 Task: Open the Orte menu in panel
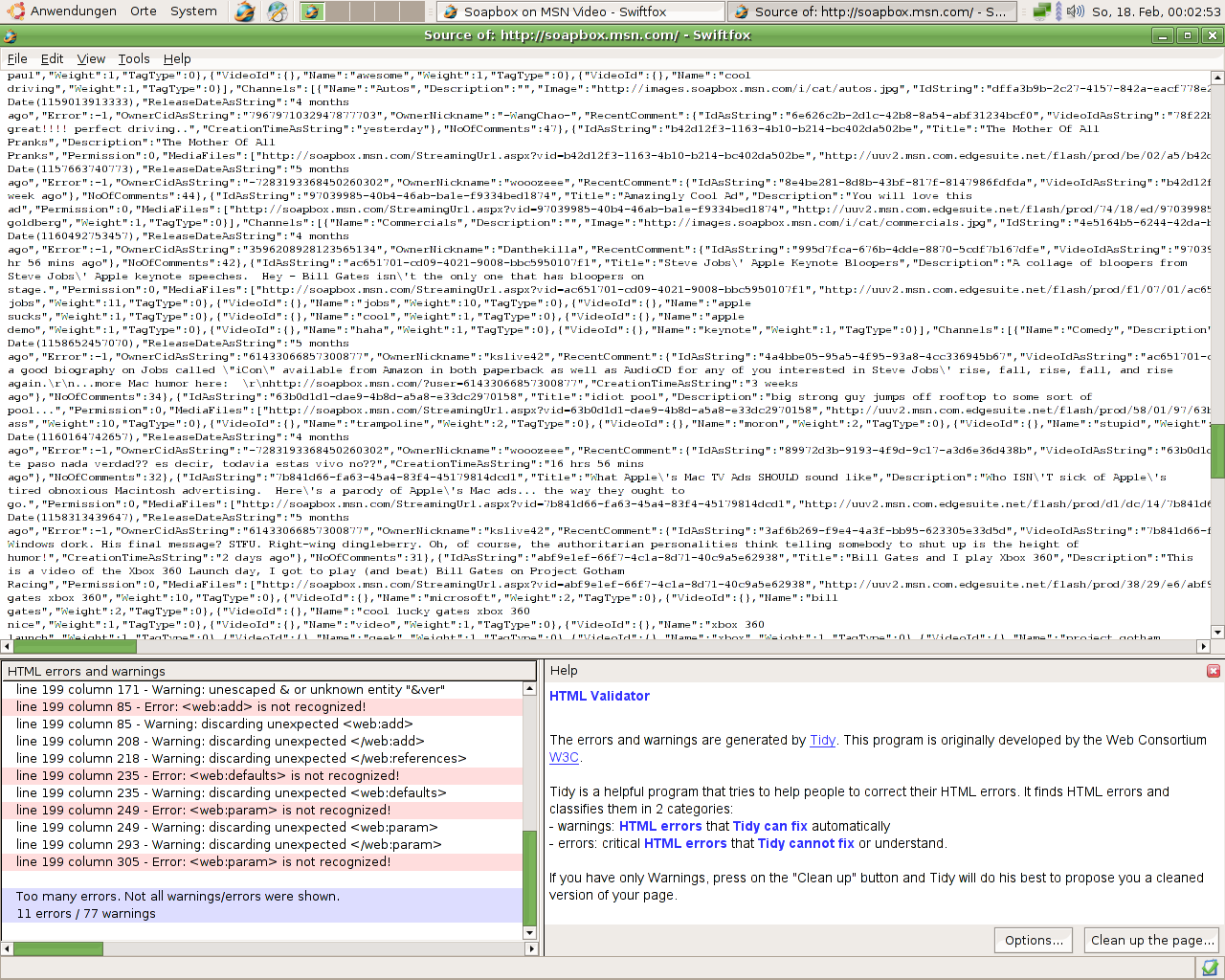point(144,11)
